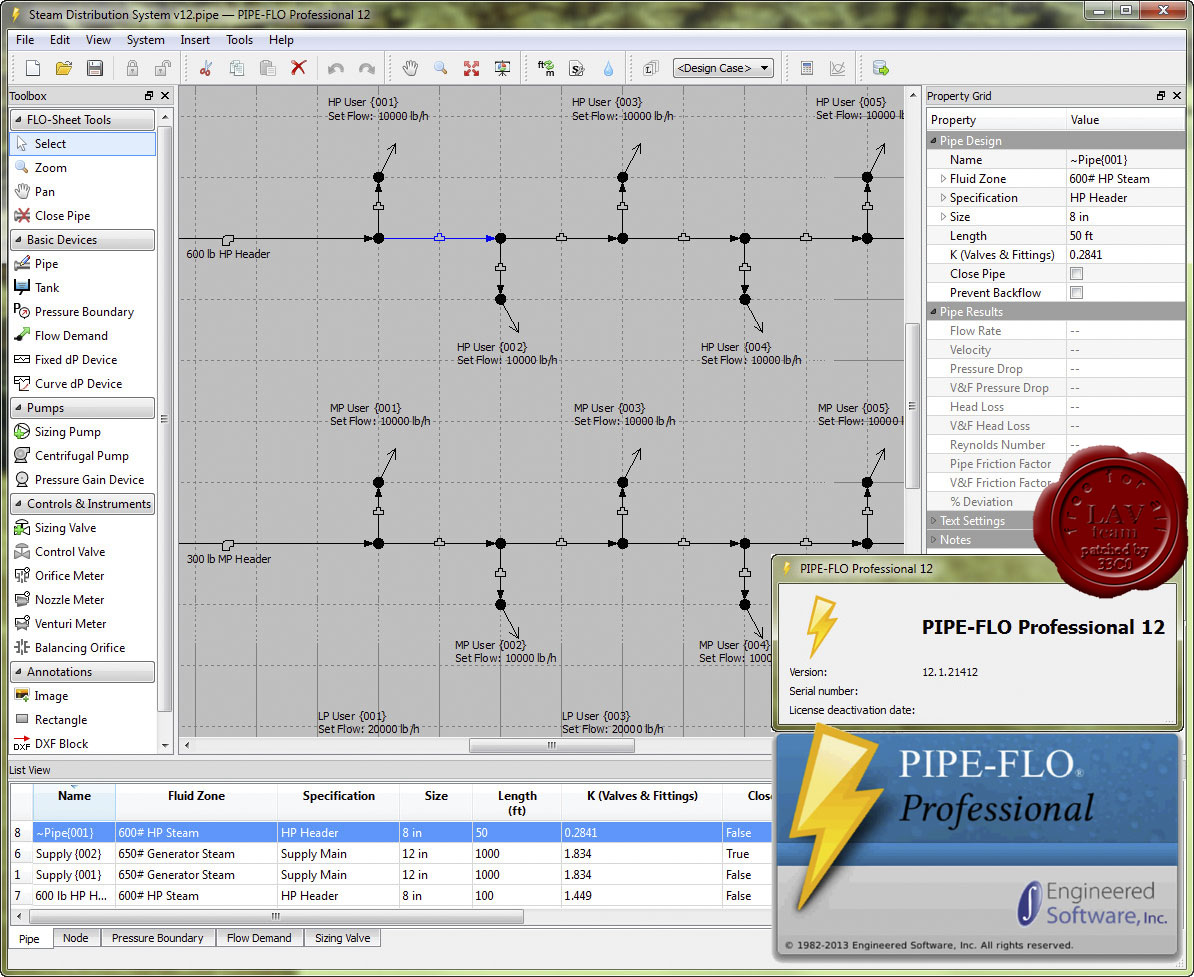Choose the Orifice Meter tool
This screenshot has width=1194, height=977.
click(x=83, y=576)
